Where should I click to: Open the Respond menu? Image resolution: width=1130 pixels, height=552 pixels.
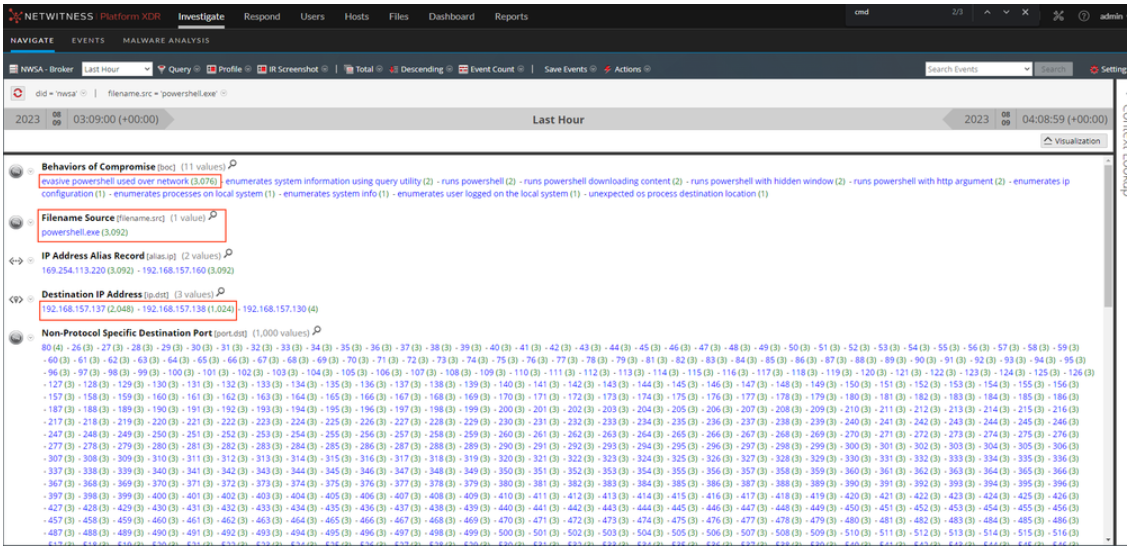pos(262,17)
